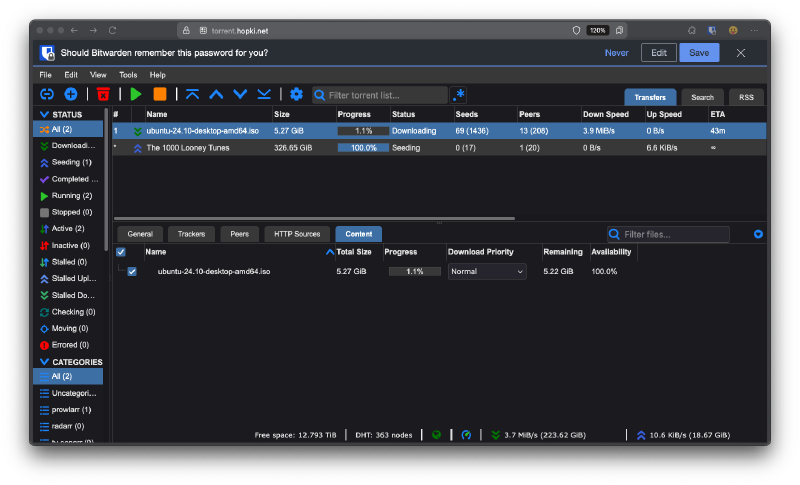This screenshot has width=800, height=485.
Task: Click the add torrent link icon
Action: tap(46, 94)
